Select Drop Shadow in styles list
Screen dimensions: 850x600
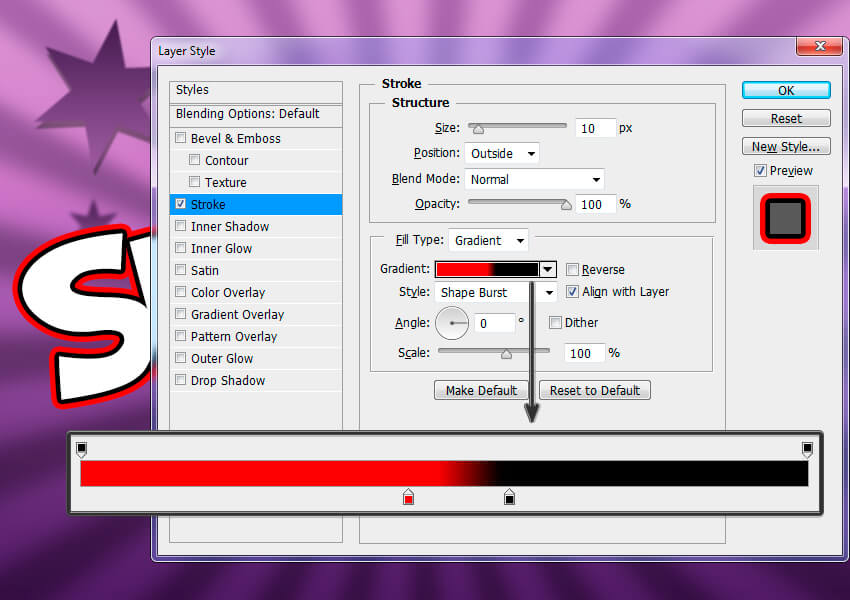pos(228,381)
